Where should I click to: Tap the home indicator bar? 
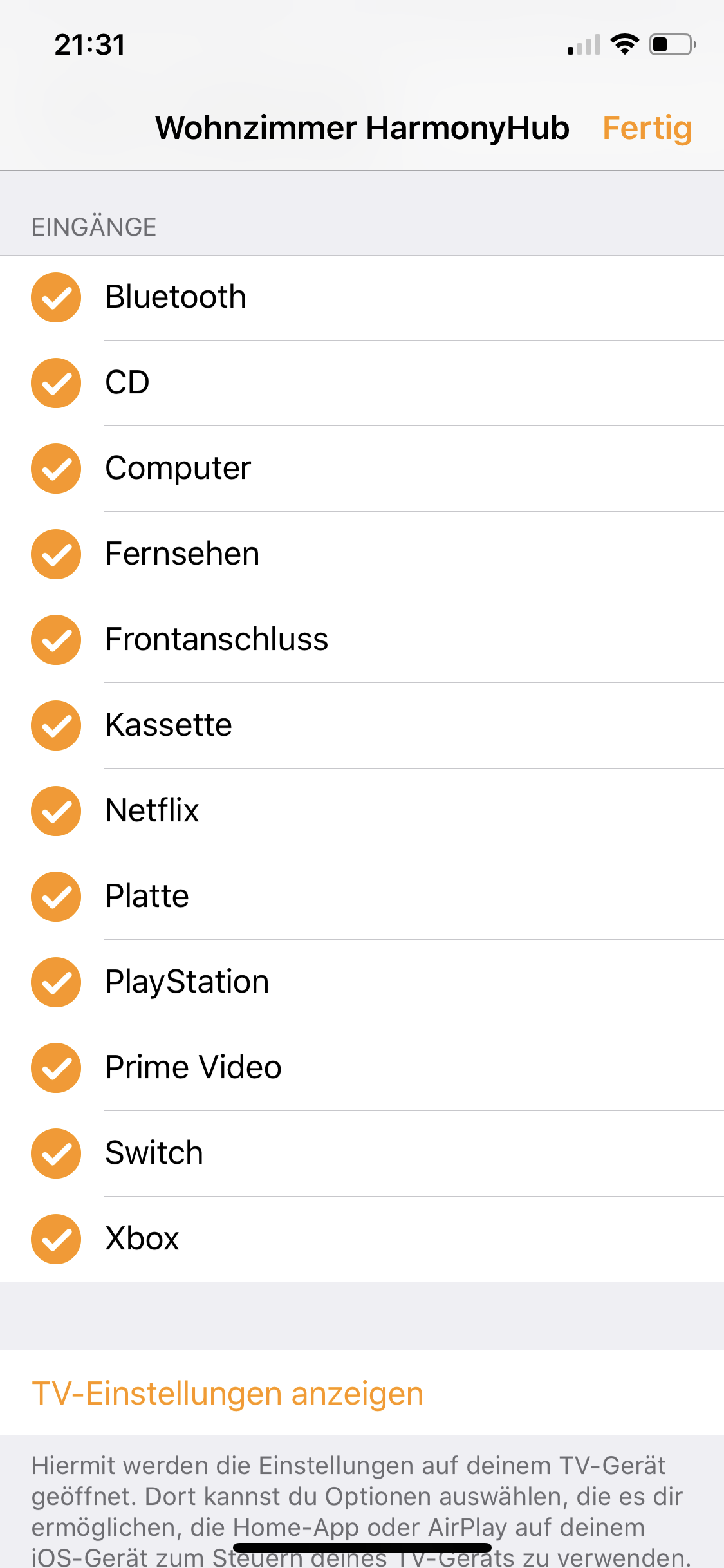(x=362, y=1547)
